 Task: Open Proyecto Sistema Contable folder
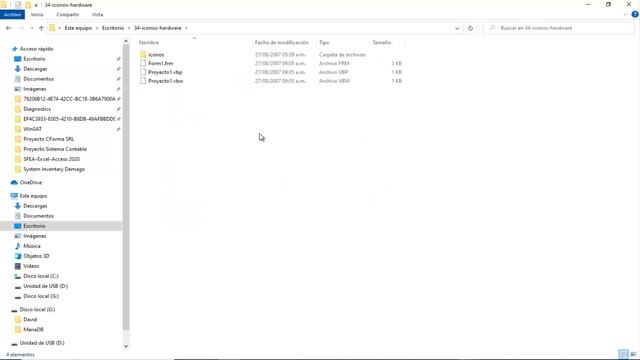tap(55, 149)
